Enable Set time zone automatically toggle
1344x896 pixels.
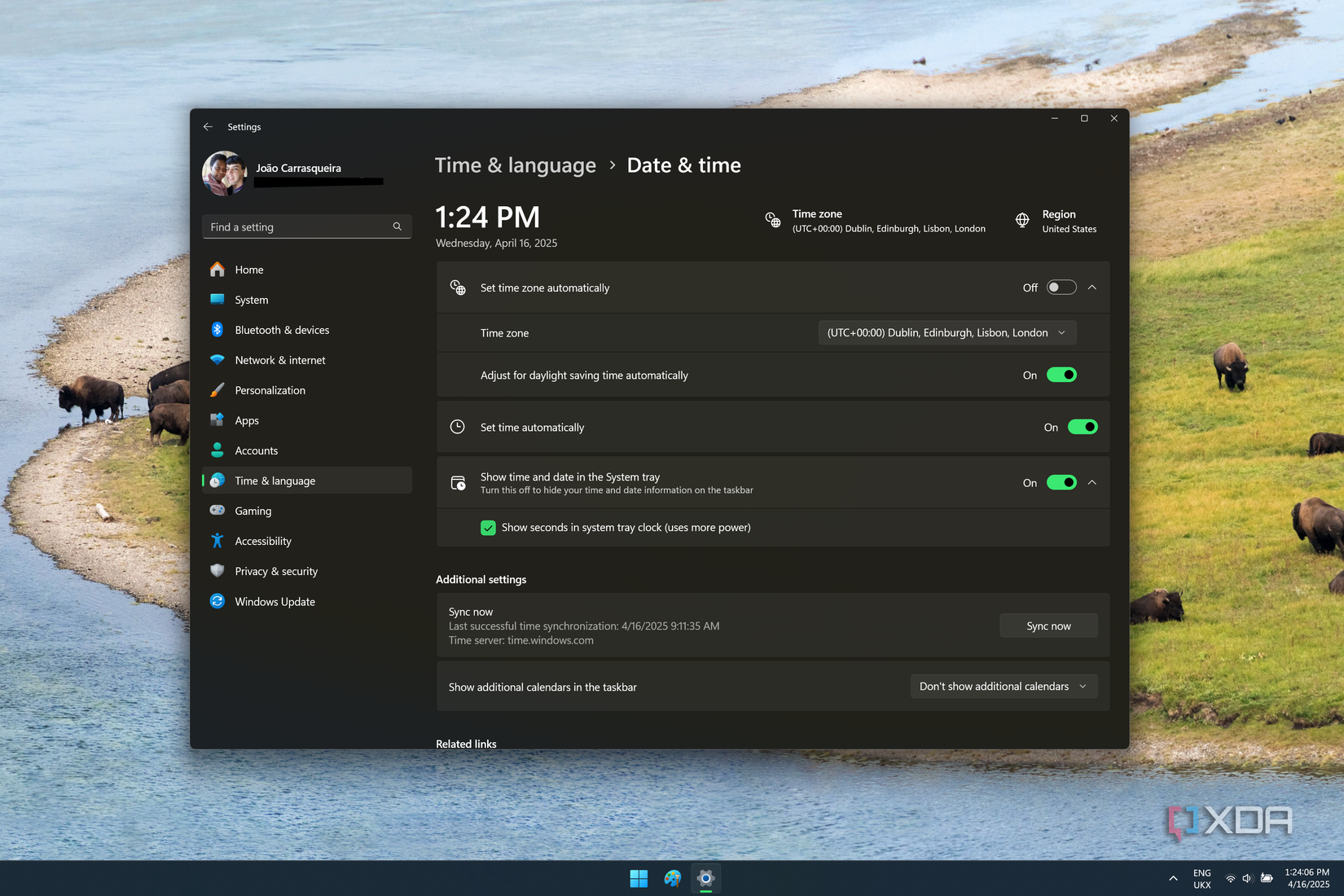1061,288
